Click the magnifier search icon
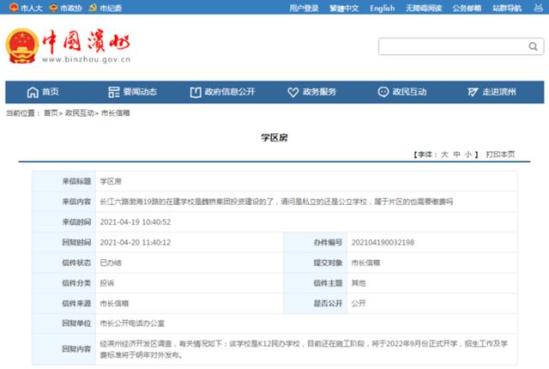The image size is (549, 369). tap(533, 46)
